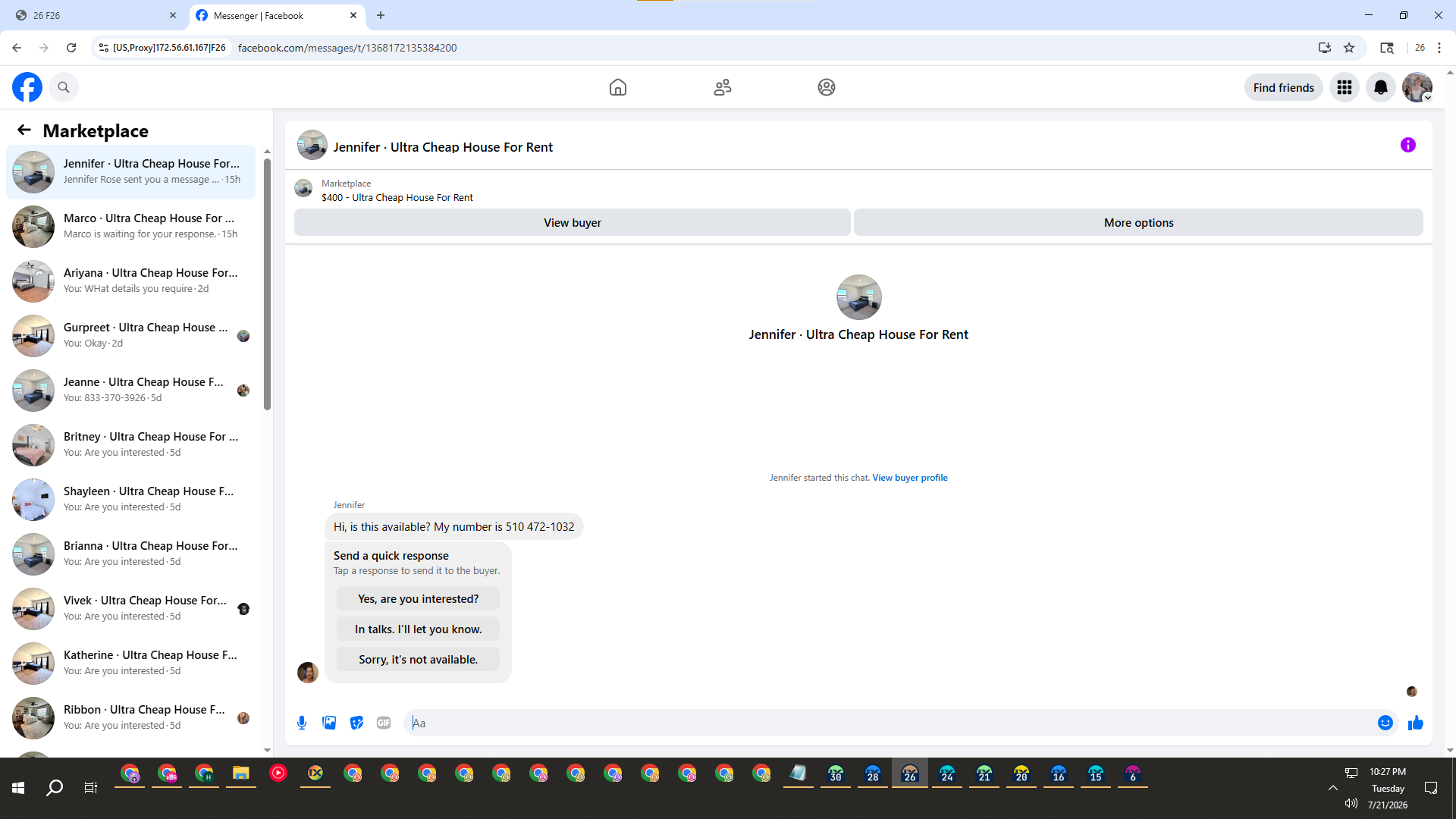Open the Britney conversation

tap(130, 445)
